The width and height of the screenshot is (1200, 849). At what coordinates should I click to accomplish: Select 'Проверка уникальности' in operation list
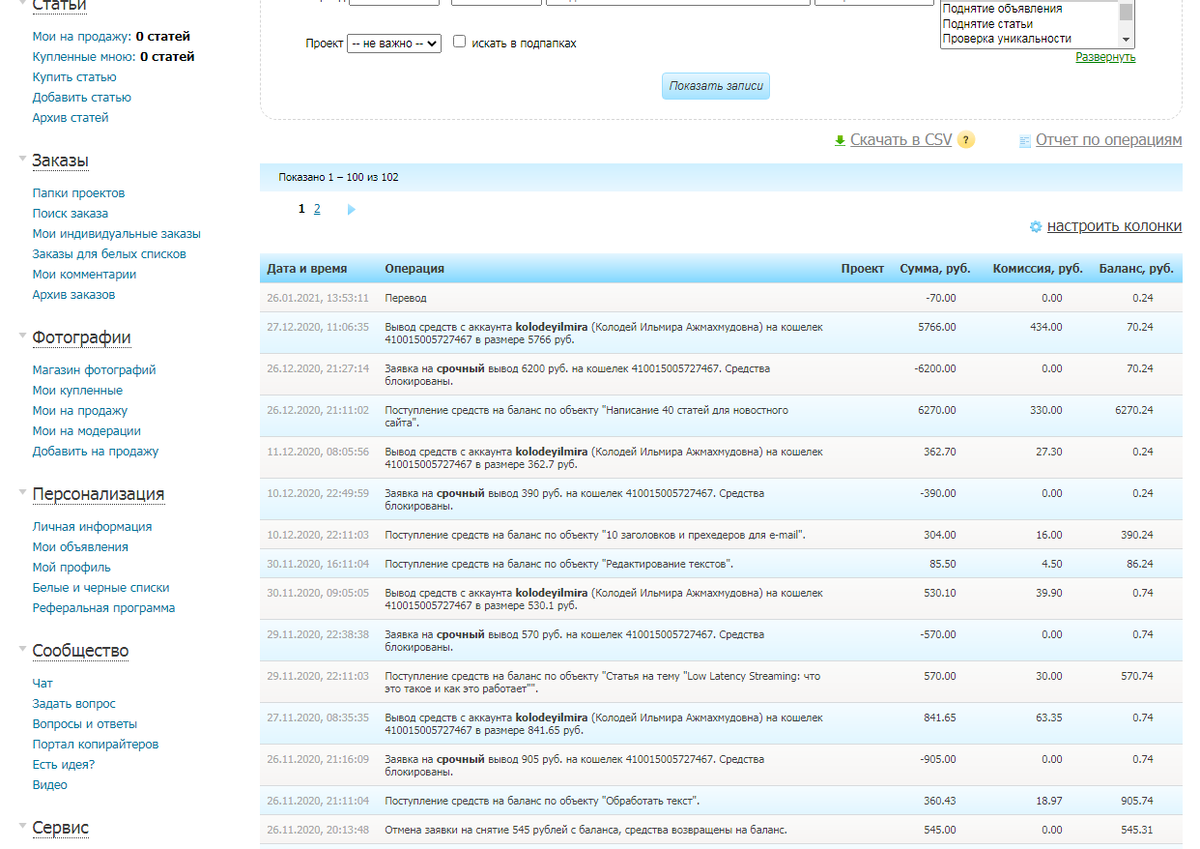1007,39
